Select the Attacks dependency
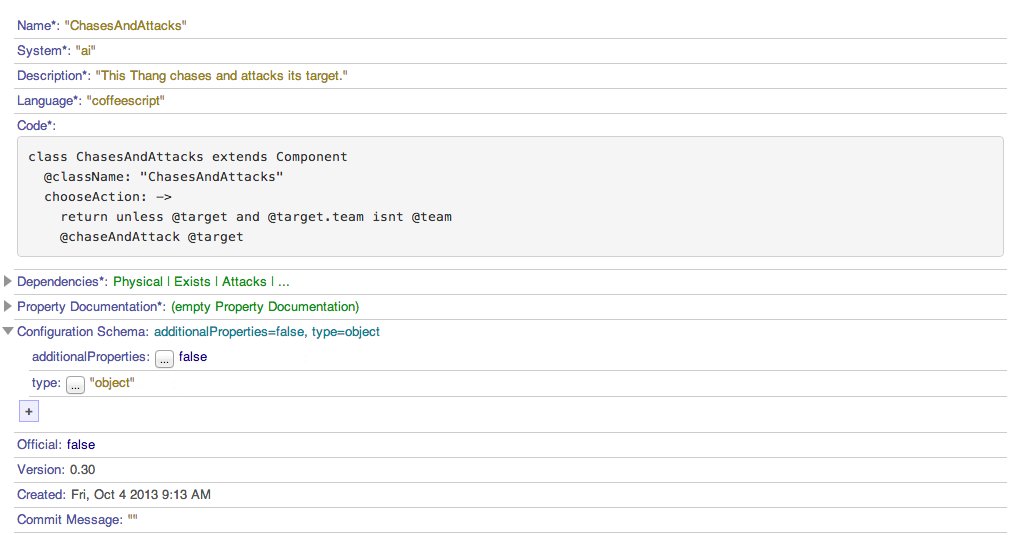 (x=244, y=281)
